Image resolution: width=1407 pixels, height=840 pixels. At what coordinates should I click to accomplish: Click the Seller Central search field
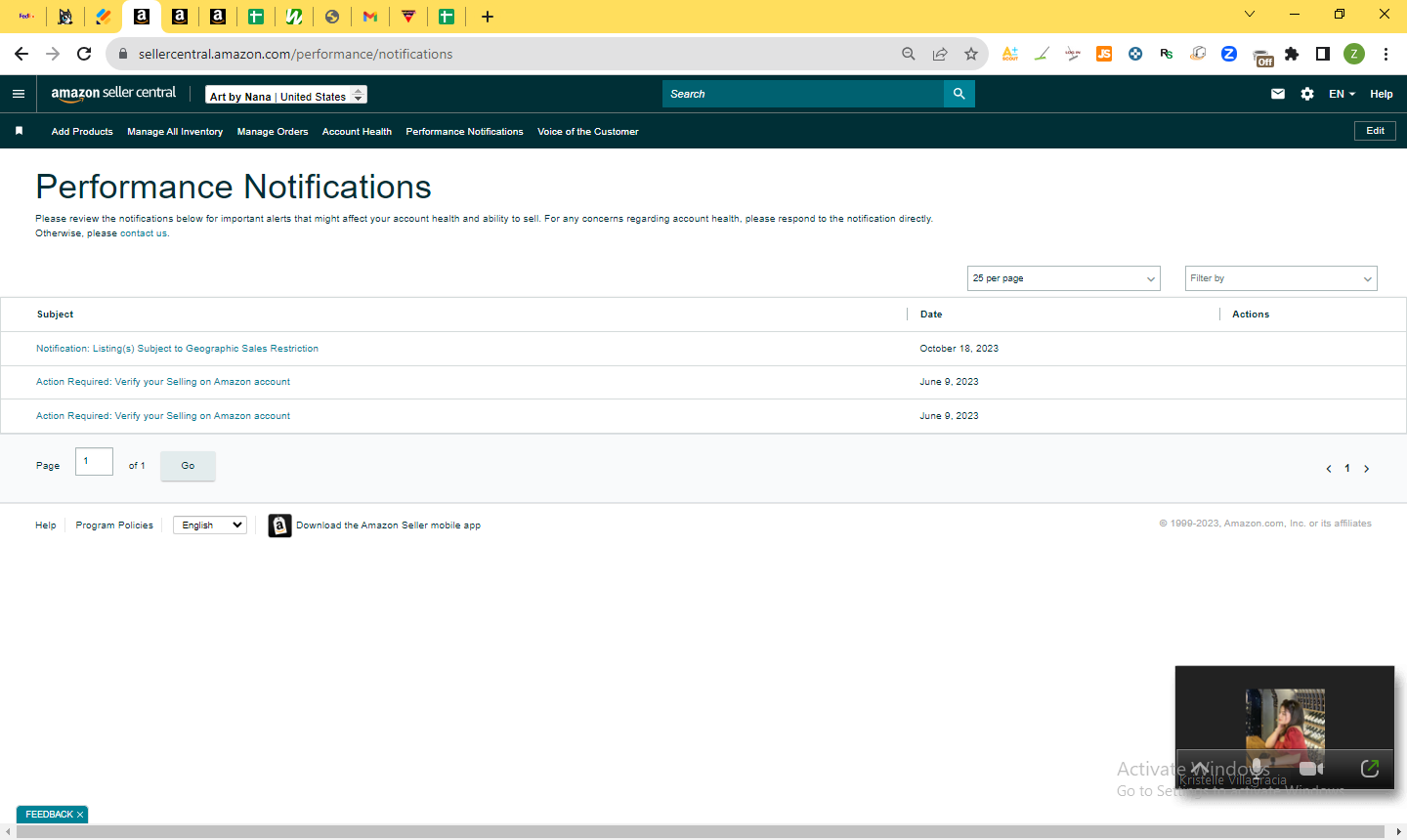[803, 94]
